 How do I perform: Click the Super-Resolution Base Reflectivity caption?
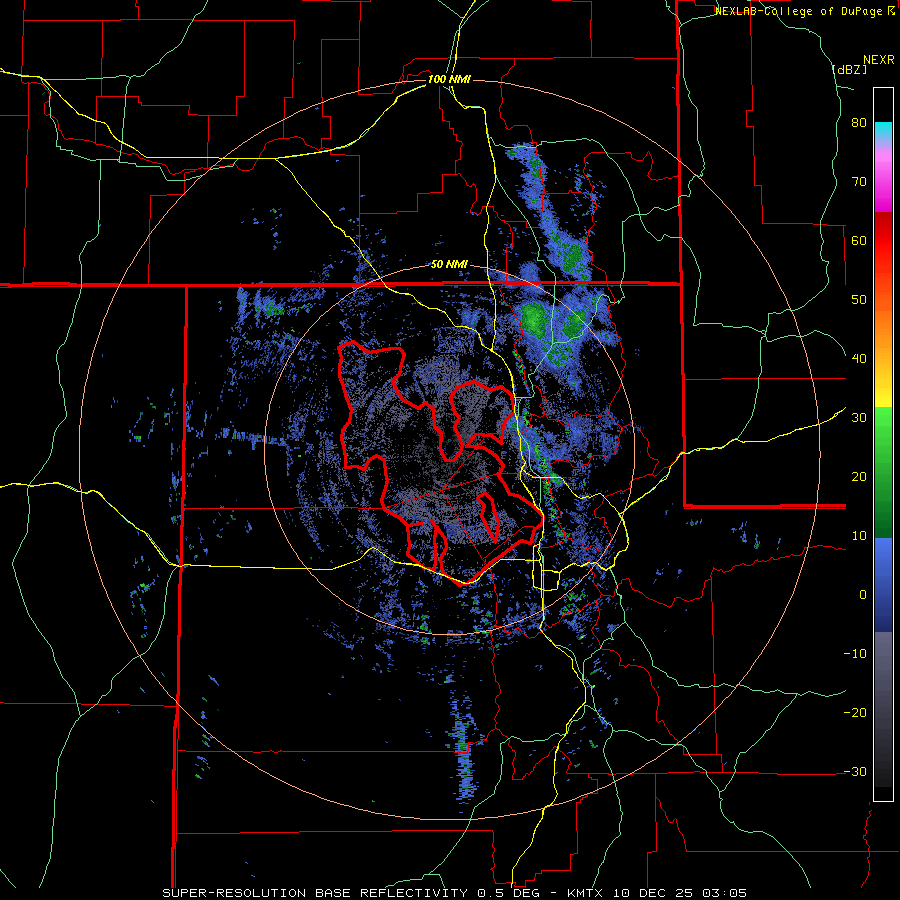coord(455,893)
